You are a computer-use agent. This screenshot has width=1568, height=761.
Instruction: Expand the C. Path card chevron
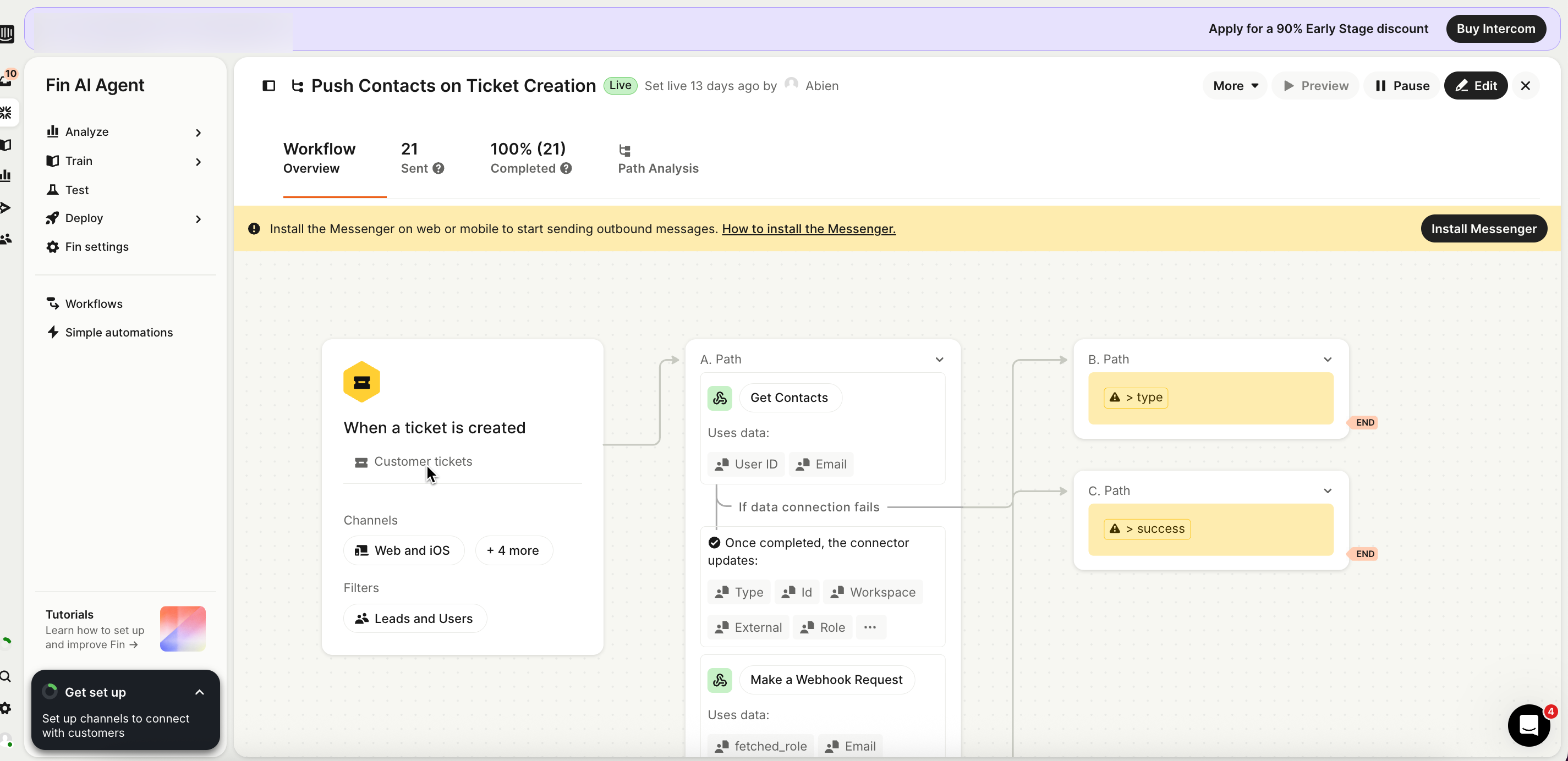point(1328,490)
